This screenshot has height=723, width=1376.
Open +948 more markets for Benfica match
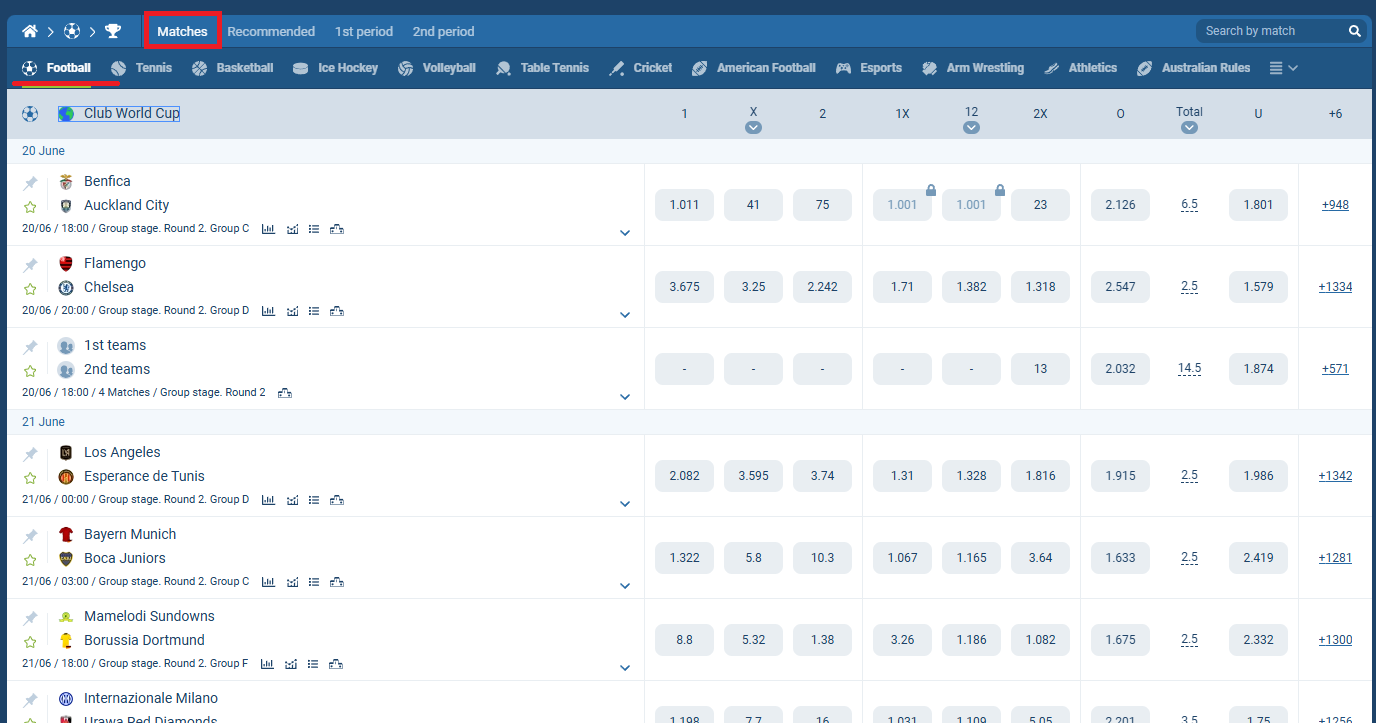click(1335, 205)
